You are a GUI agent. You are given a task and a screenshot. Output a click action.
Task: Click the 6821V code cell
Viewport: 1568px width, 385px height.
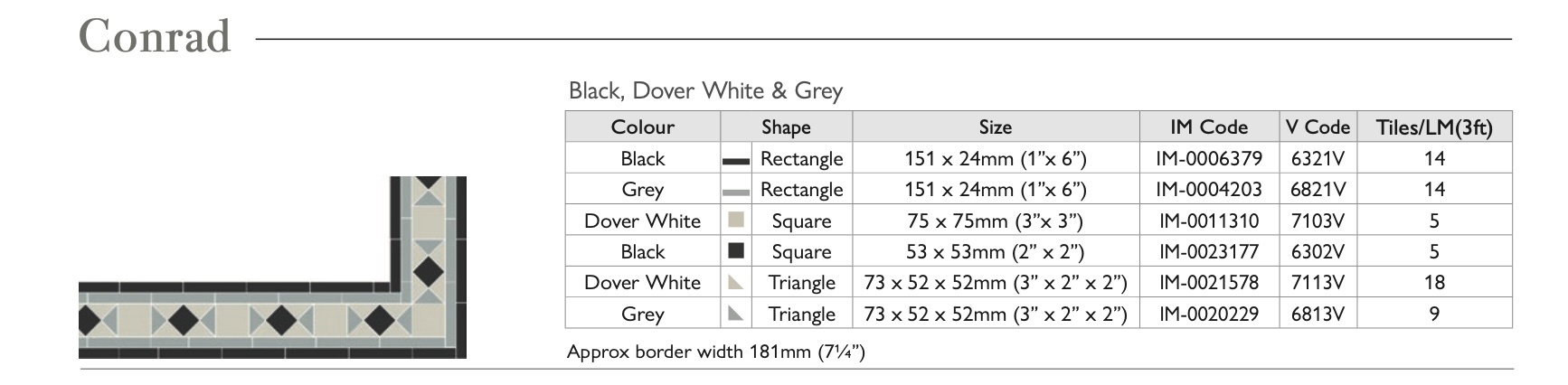pos(1318,190)
